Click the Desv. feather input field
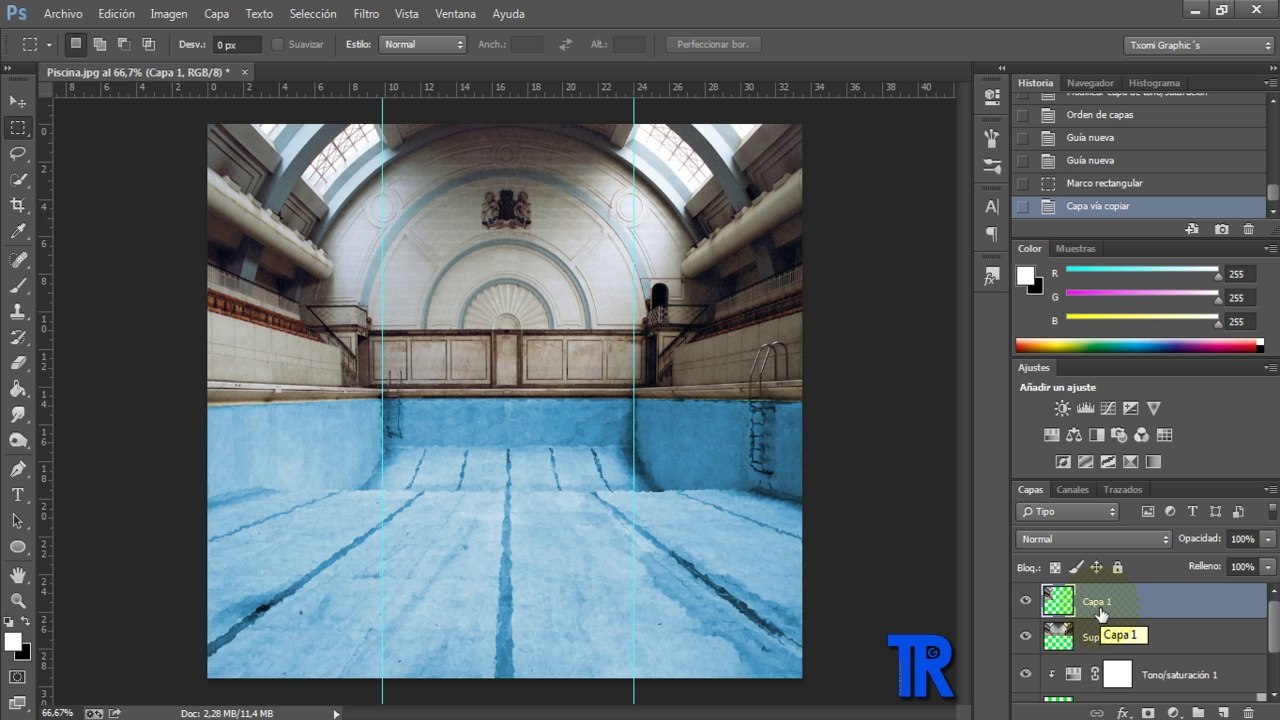This screenshot has height=720, width=1280. coord(237,45)
